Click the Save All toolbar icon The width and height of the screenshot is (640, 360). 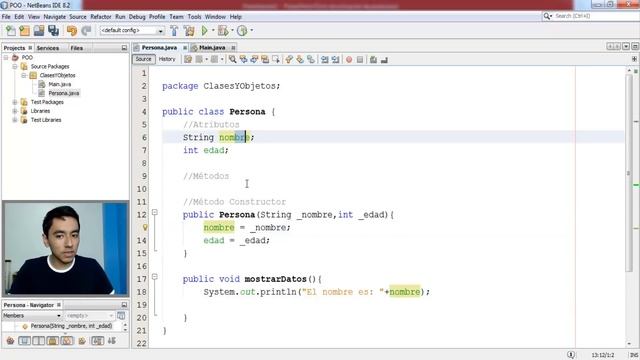(53, 31)
